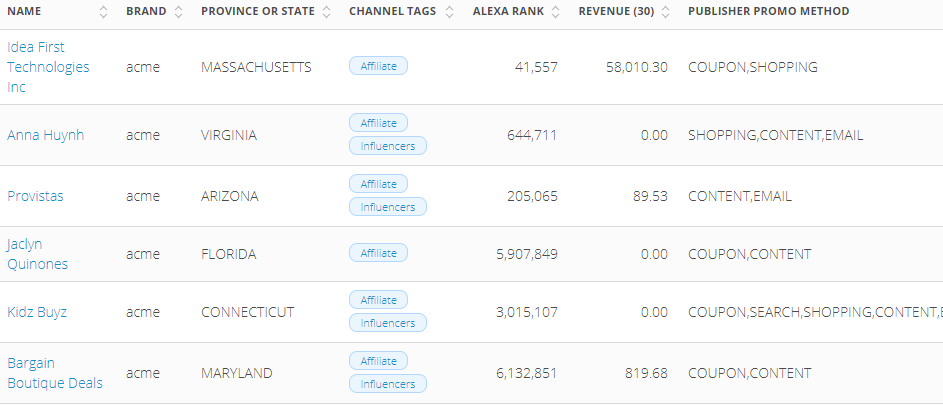Sort by Channel Tags arrows
Screen dimensions: 943x406
pos(450,12)
